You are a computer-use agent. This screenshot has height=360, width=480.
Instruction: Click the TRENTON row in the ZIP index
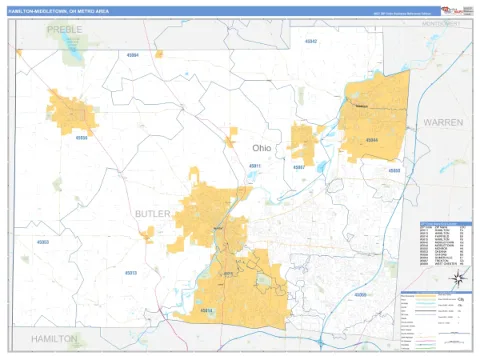442,260
